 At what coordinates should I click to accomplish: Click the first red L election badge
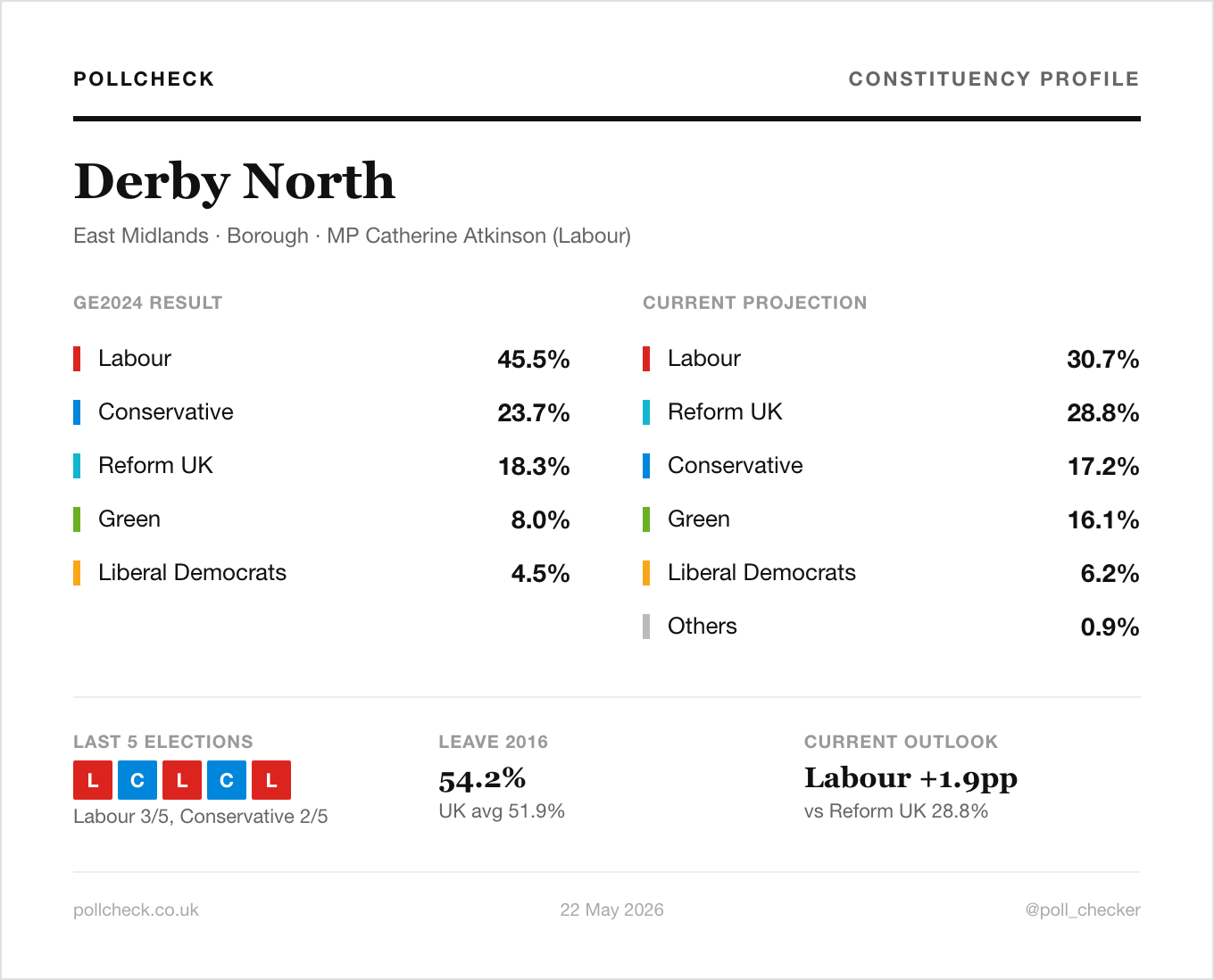pos(93,780)
